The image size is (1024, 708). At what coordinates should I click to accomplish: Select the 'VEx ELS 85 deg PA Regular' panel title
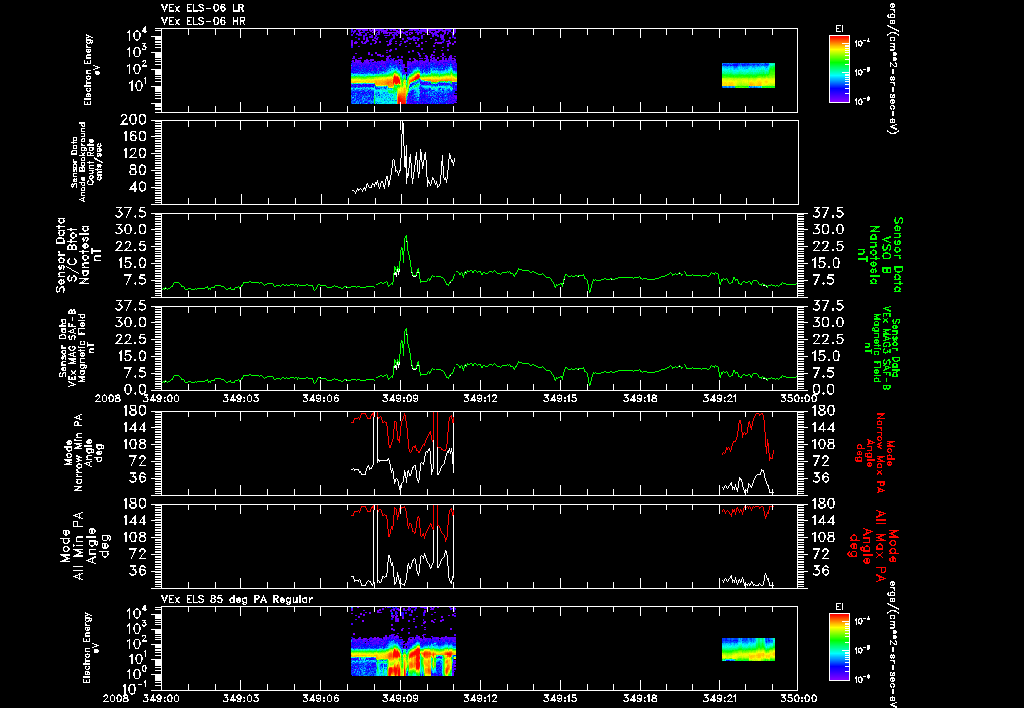pos(237,600)
